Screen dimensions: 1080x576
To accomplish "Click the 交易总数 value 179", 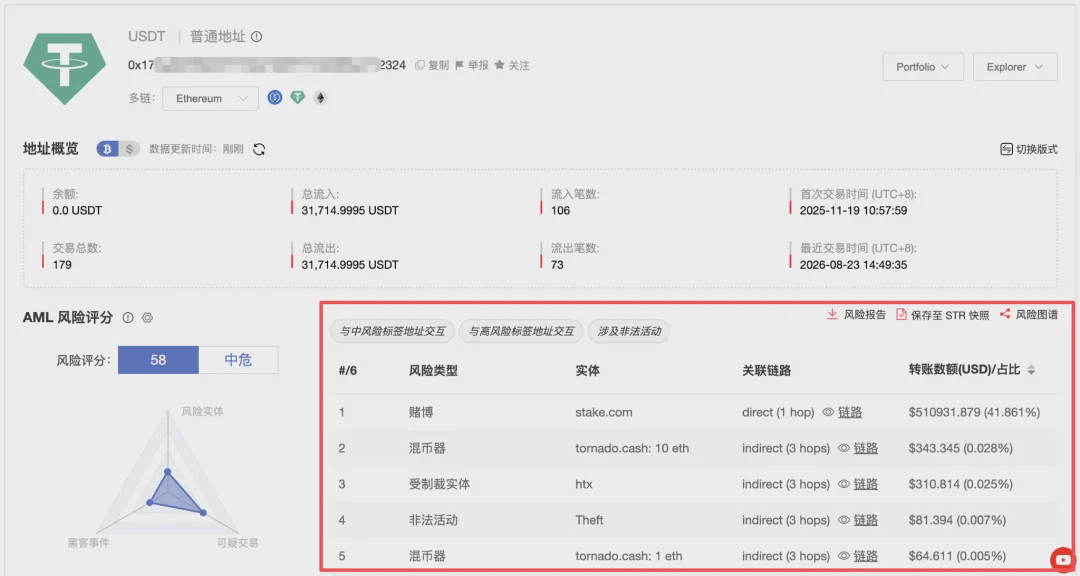I will [x=62, y=265].
